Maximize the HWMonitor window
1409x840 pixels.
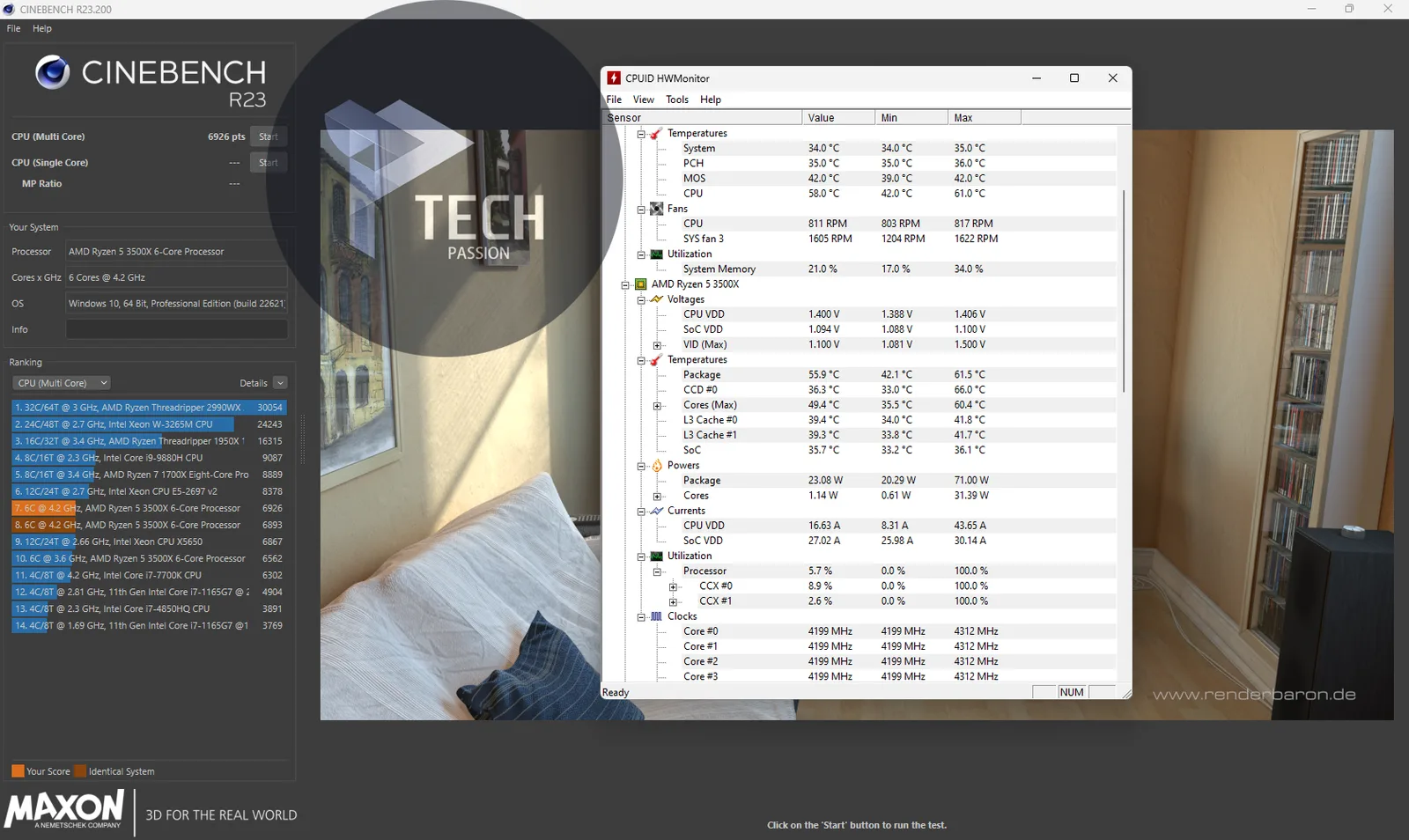pyautogui.click(x=1074, y=78)
